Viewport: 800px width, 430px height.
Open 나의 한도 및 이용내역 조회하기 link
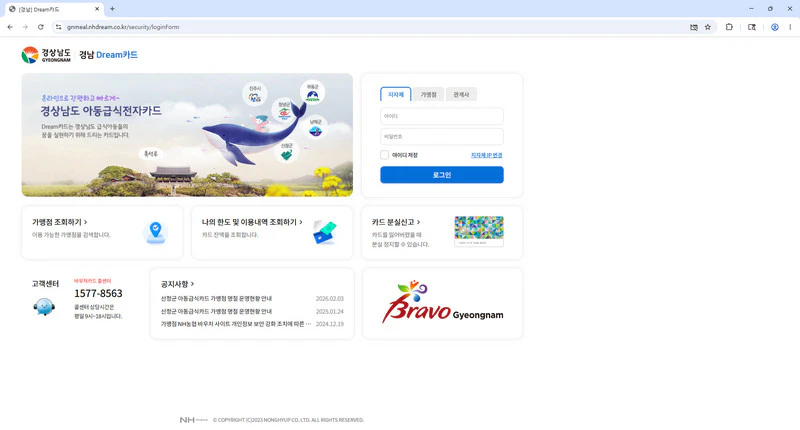pos(252,222)
